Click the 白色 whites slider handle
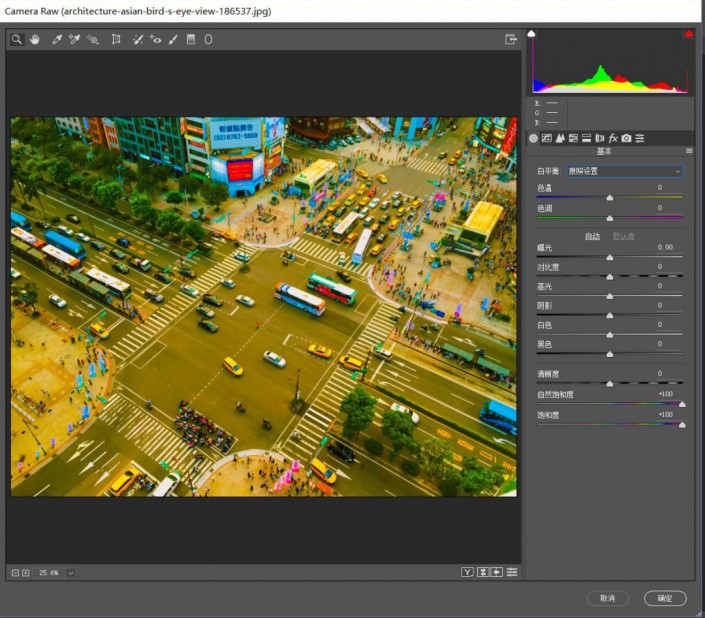The width and height of the screenshot is (705, 618). point(610,335)
